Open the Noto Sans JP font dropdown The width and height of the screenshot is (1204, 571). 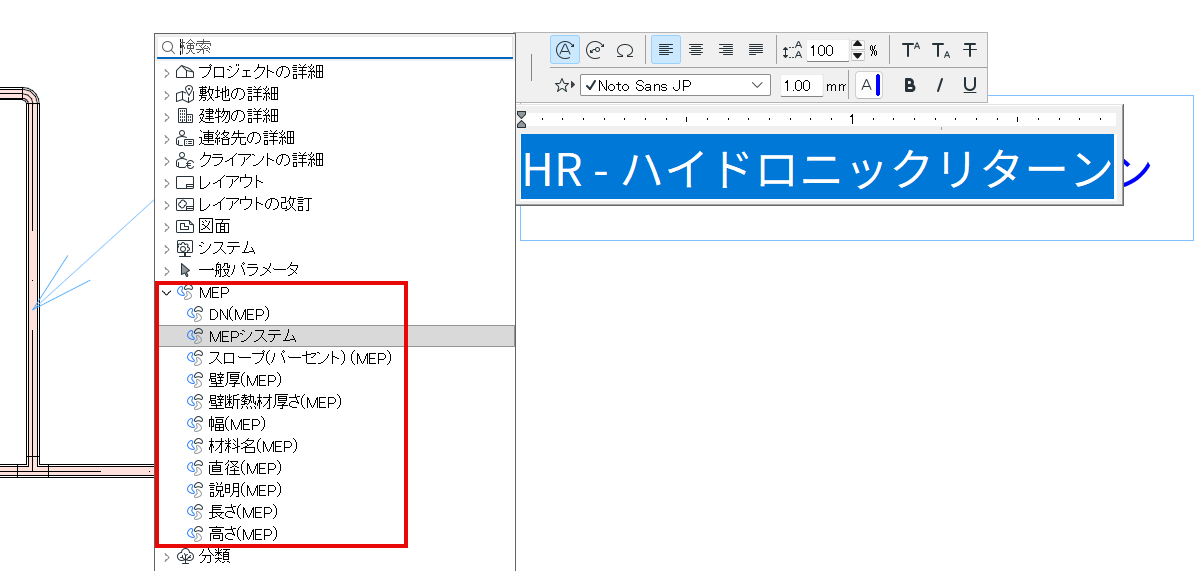coord(675,85)
